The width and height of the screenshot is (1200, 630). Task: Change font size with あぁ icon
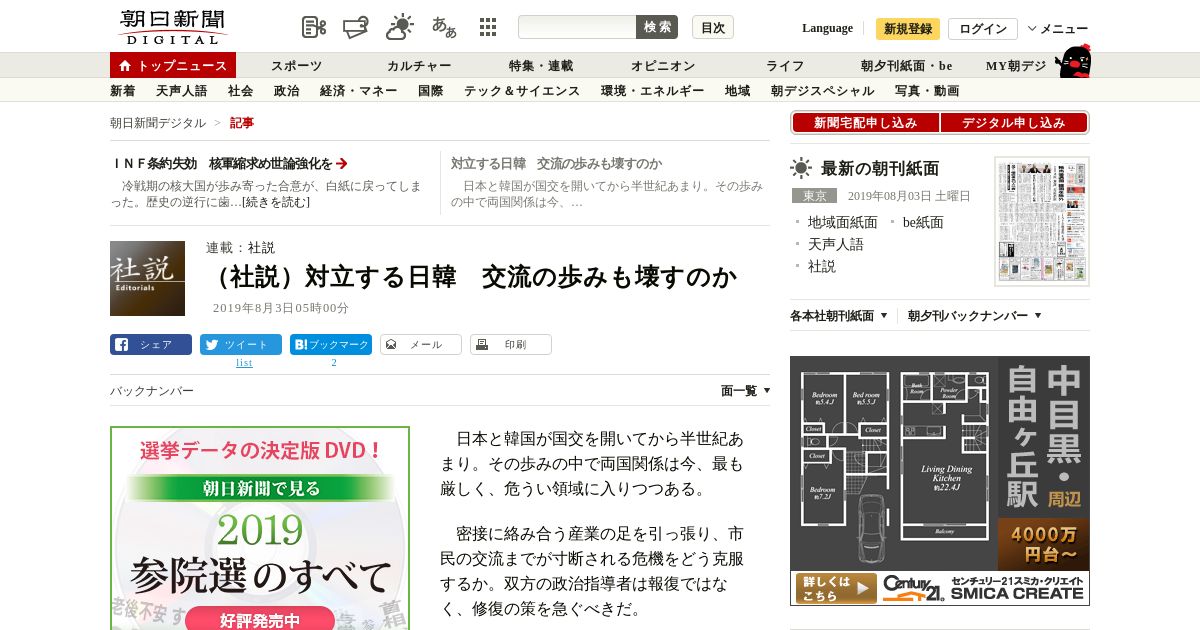pos(444,27)
